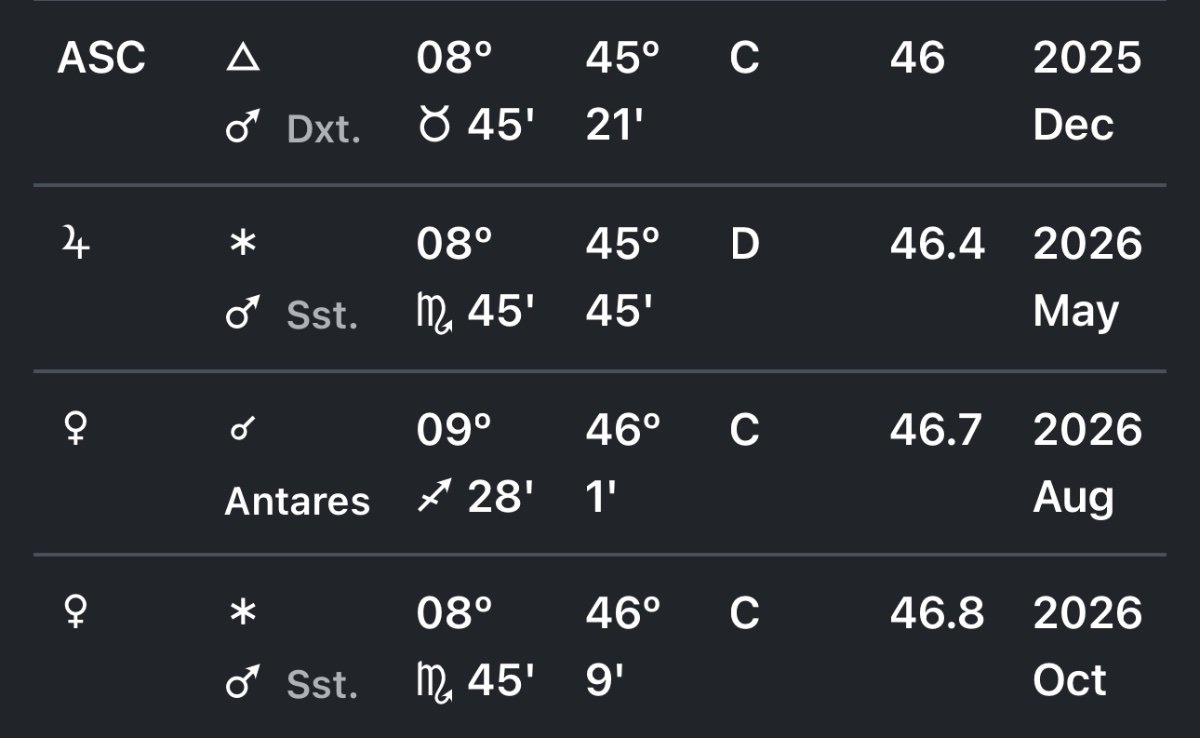Click the Scorpio glyph in the 2026 May row
Screen dimensions: 1200x738
[x=437, y=314]
